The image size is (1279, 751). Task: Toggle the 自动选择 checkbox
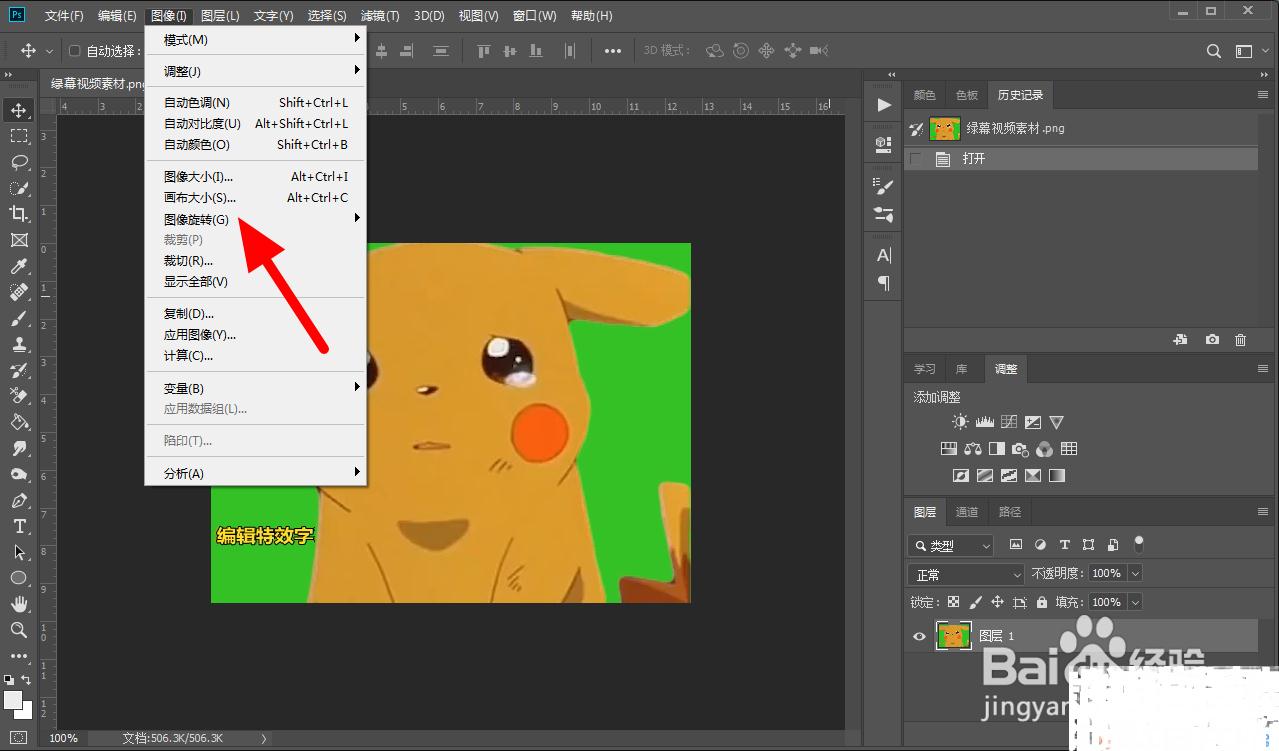(x=74, y=51)
